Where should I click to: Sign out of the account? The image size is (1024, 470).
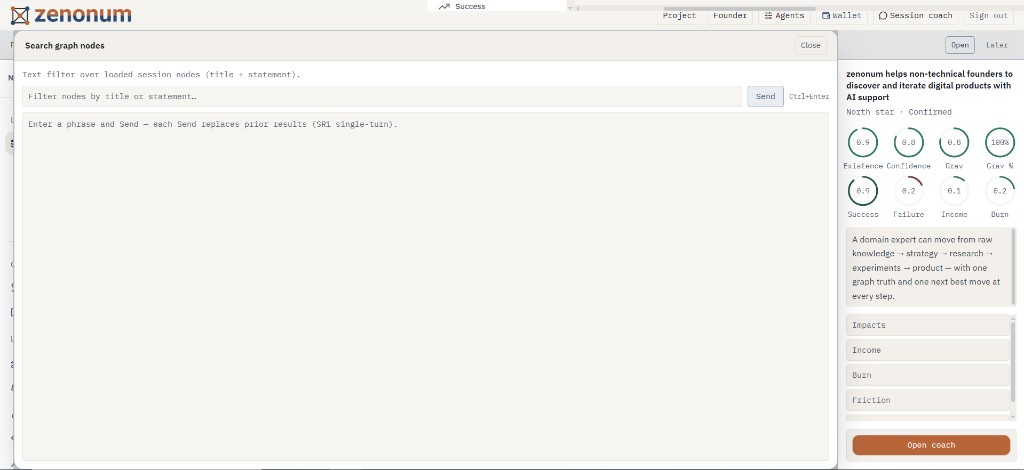[x=988, y=16]
